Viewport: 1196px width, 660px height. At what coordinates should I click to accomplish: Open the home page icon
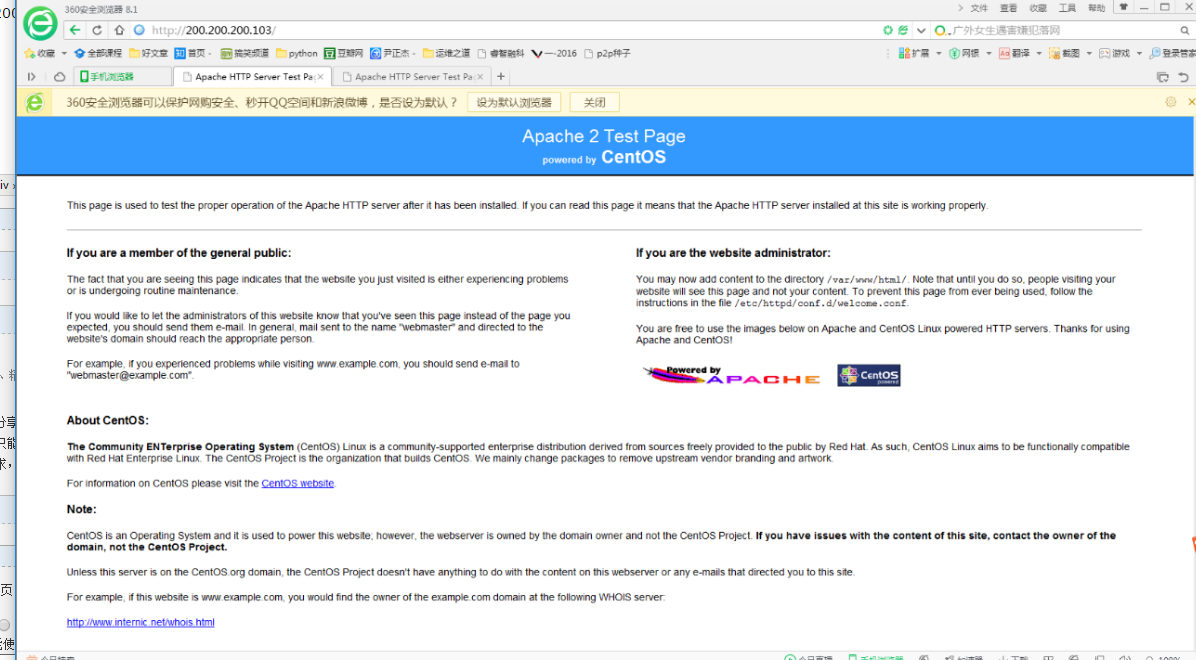[119, 31]
